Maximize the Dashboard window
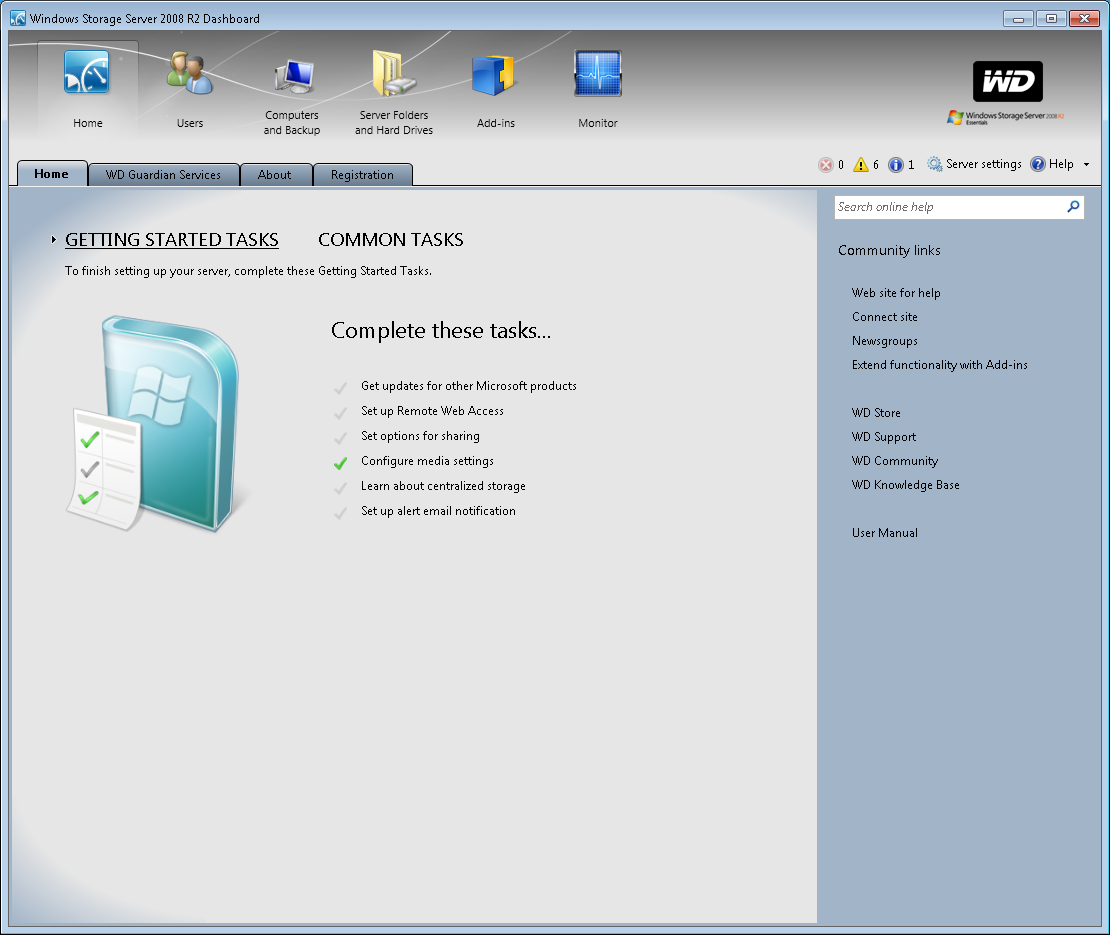 pos(1051,19)
